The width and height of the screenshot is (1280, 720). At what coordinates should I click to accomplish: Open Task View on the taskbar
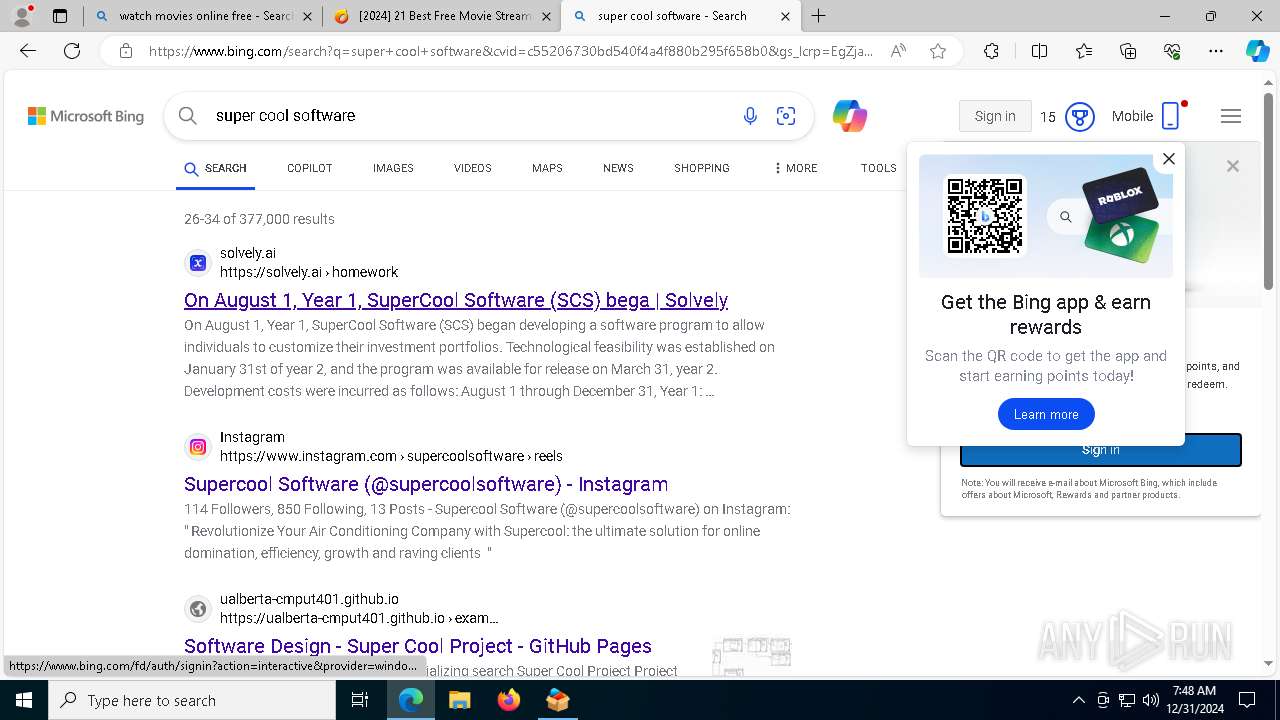click(360, 700)
